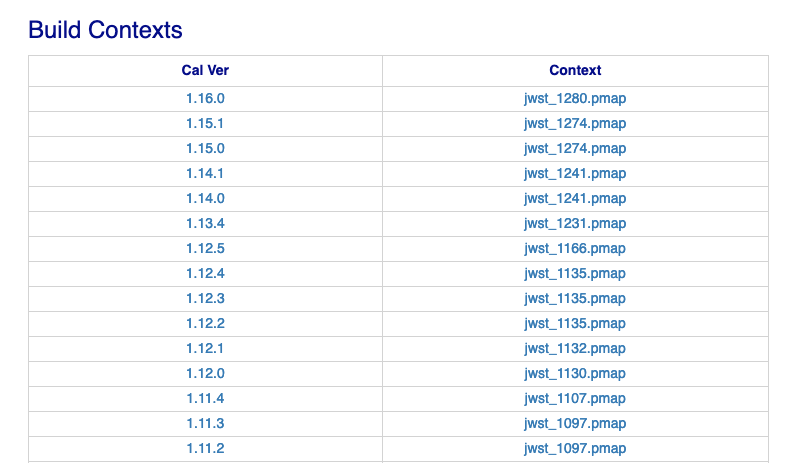The width and height of the screenshot is (807, 463).
Task: Open jwst_1097.pmap in the 1.11.2 row
Action: point(575,448)
